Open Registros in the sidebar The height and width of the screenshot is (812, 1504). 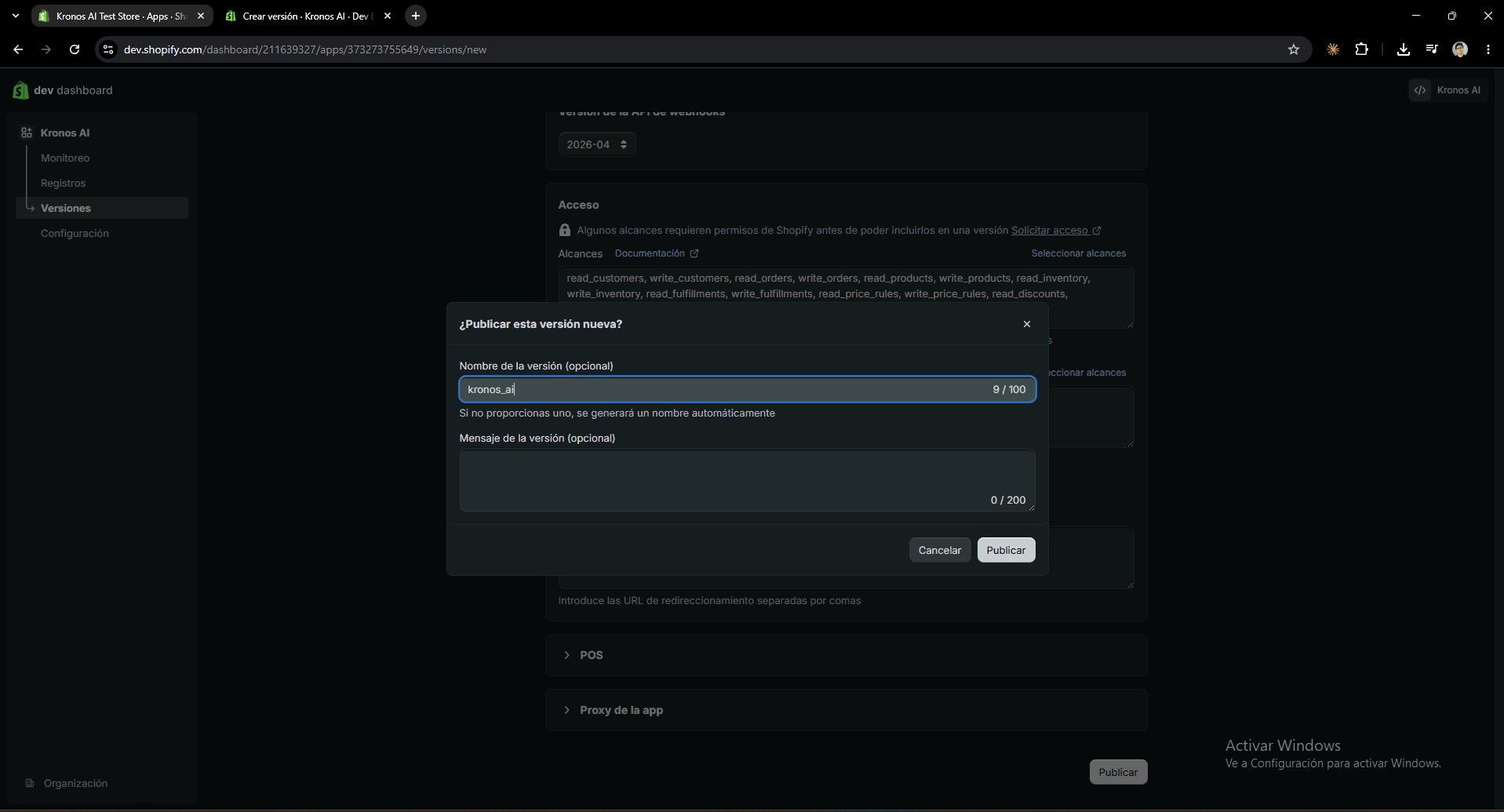pyautogui.click(x=63, y=183)
